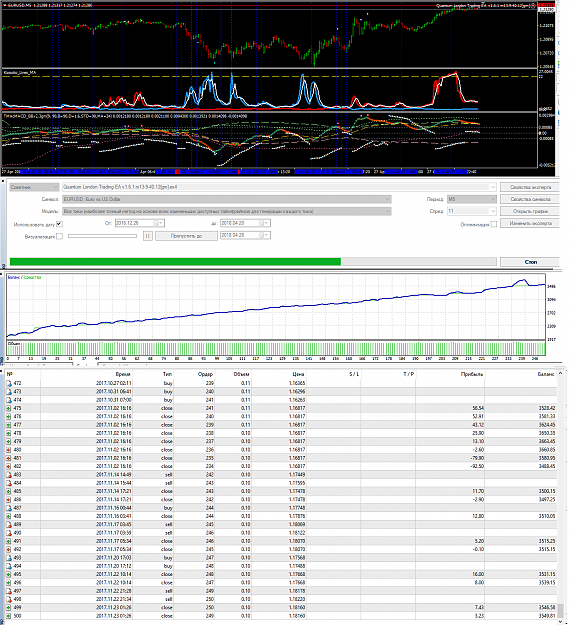This screenshot has height=625, width=571.
Task: Click the results table scrollbar down arrow
Action: point(560,621)
